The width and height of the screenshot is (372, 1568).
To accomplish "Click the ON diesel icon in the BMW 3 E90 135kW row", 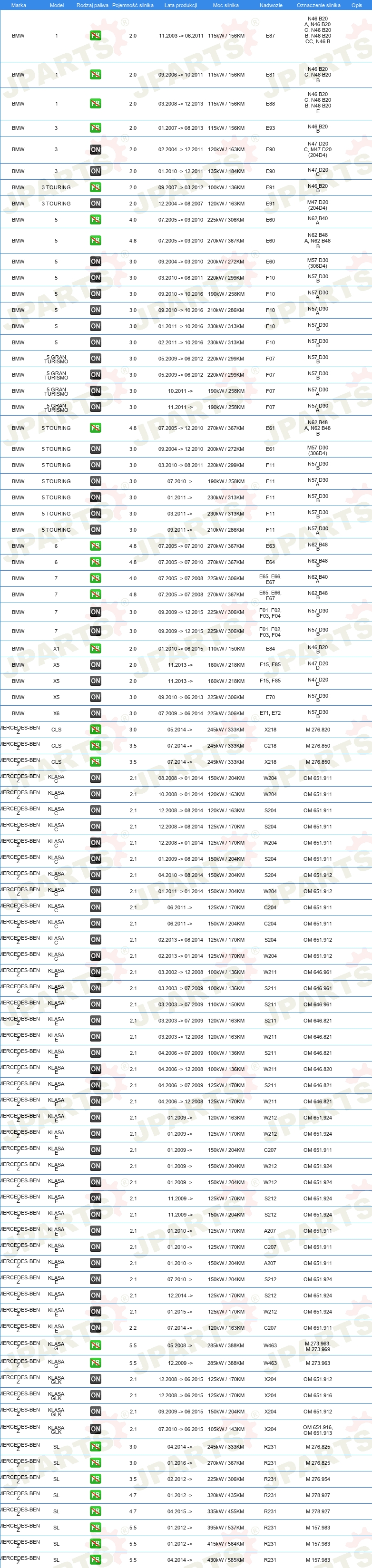I will click(96, 172).
